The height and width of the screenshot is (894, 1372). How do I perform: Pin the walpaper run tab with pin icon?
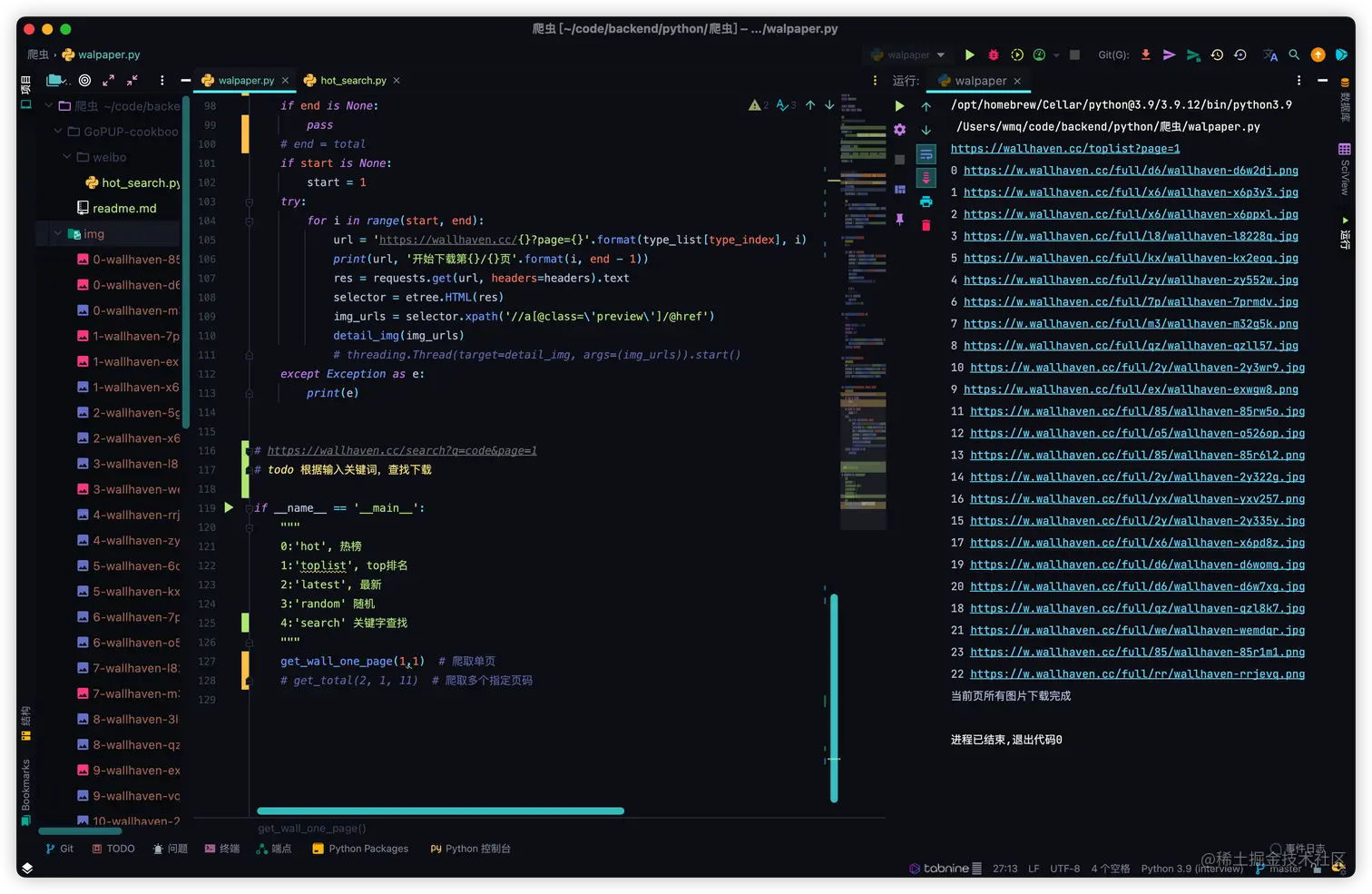(900, 219)
